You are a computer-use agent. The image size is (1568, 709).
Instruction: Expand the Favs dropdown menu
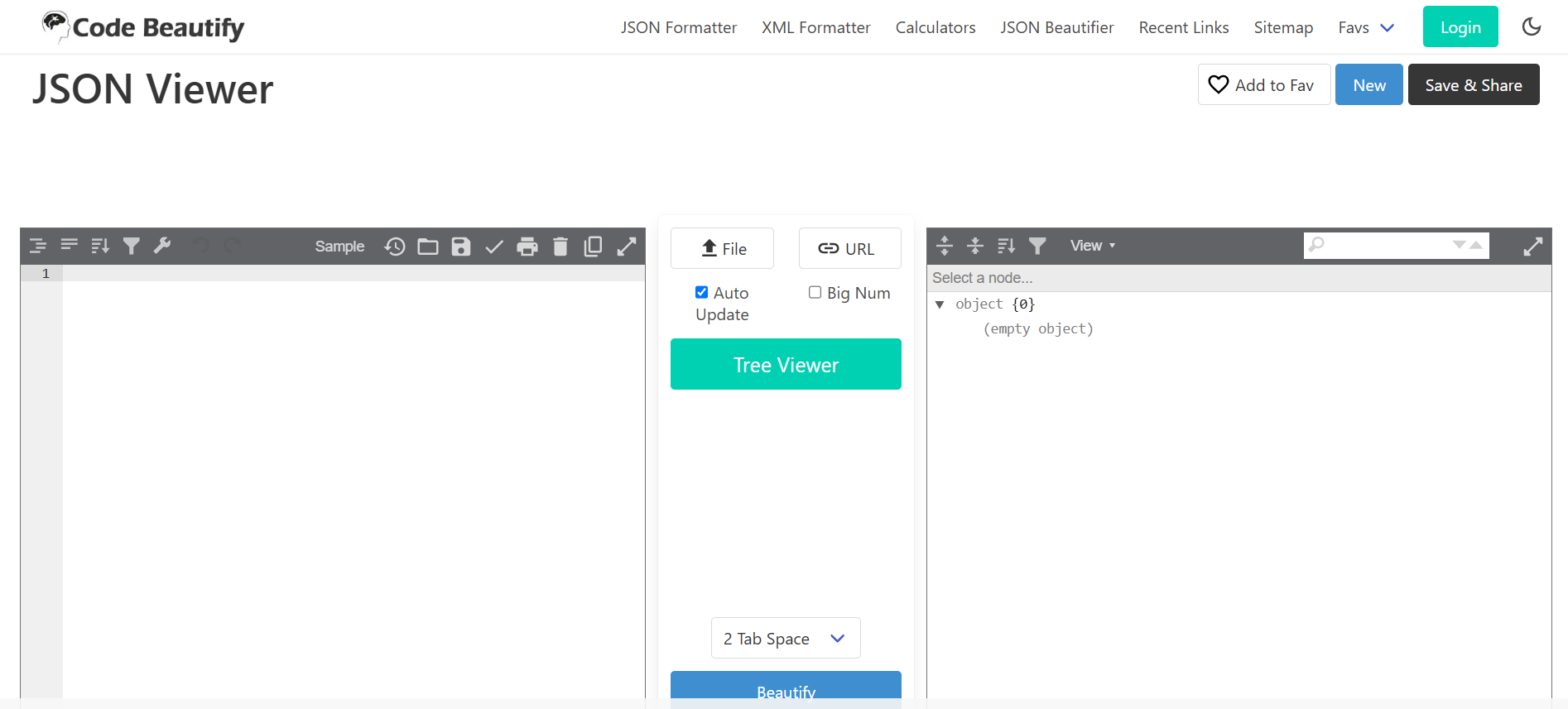1366,27
